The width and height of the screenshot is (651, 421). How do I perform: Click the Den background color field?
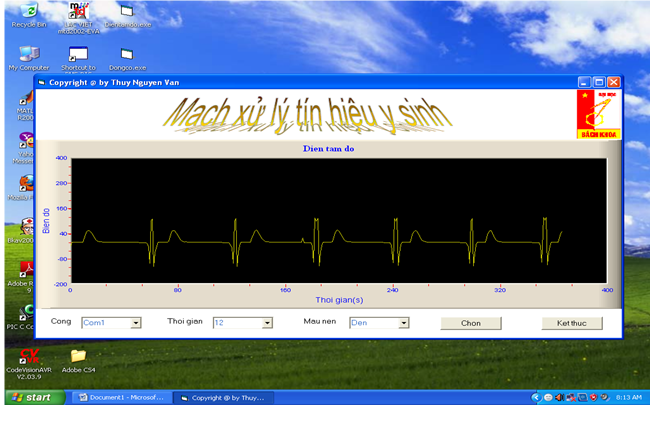tap(374, 323)
